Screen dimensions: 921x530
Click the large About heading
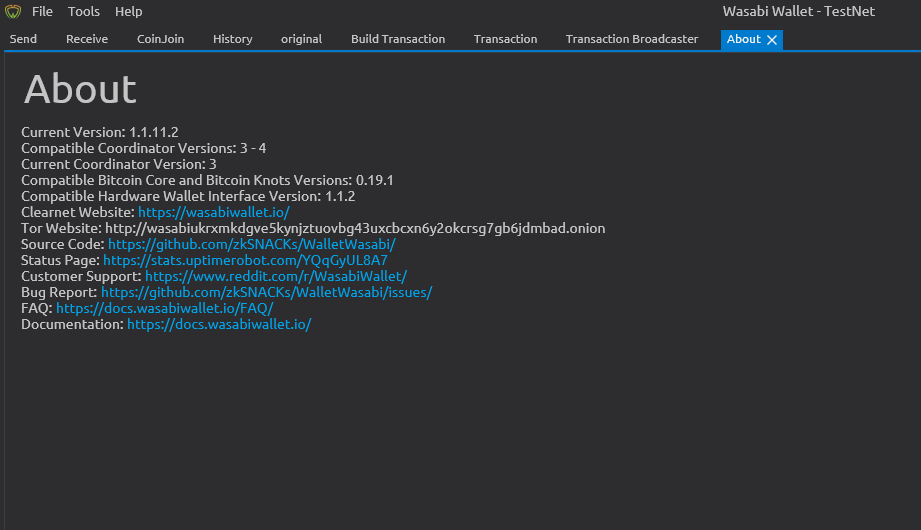(x=80, y=89)
